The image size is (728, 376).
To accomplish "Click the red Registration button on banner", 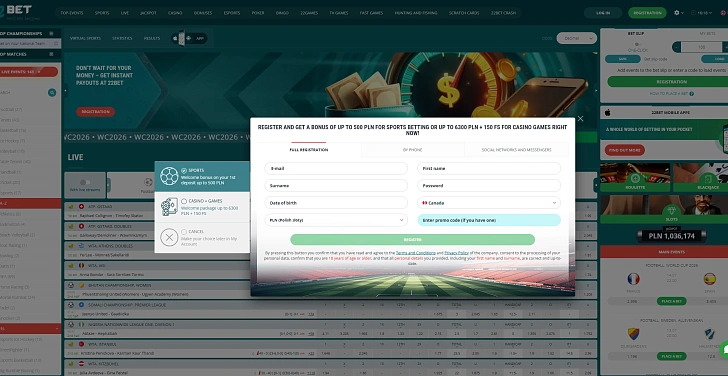I will 96,112.
